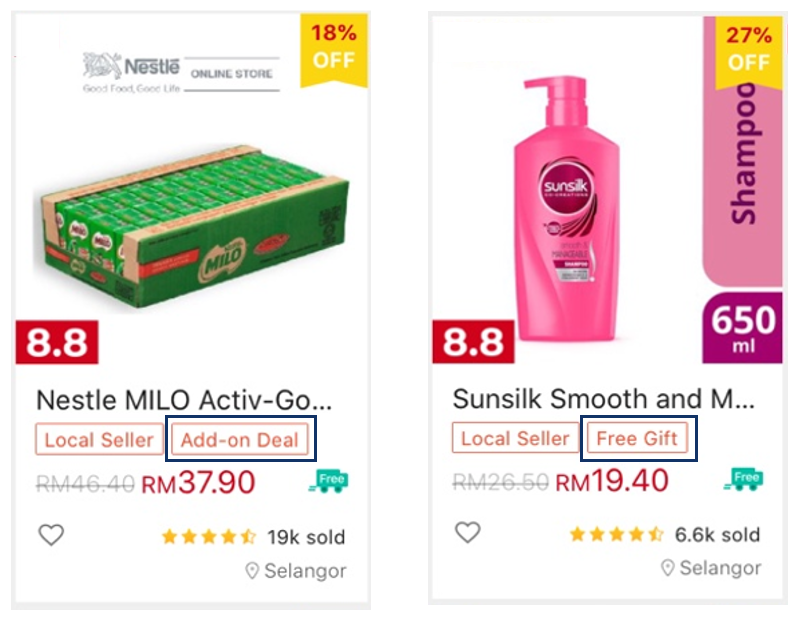Image resolution: width=800 pixels, height=619 pixels.
Task: Click the Local Seller tag under the Milo title
Action: (x=97, y=439)
